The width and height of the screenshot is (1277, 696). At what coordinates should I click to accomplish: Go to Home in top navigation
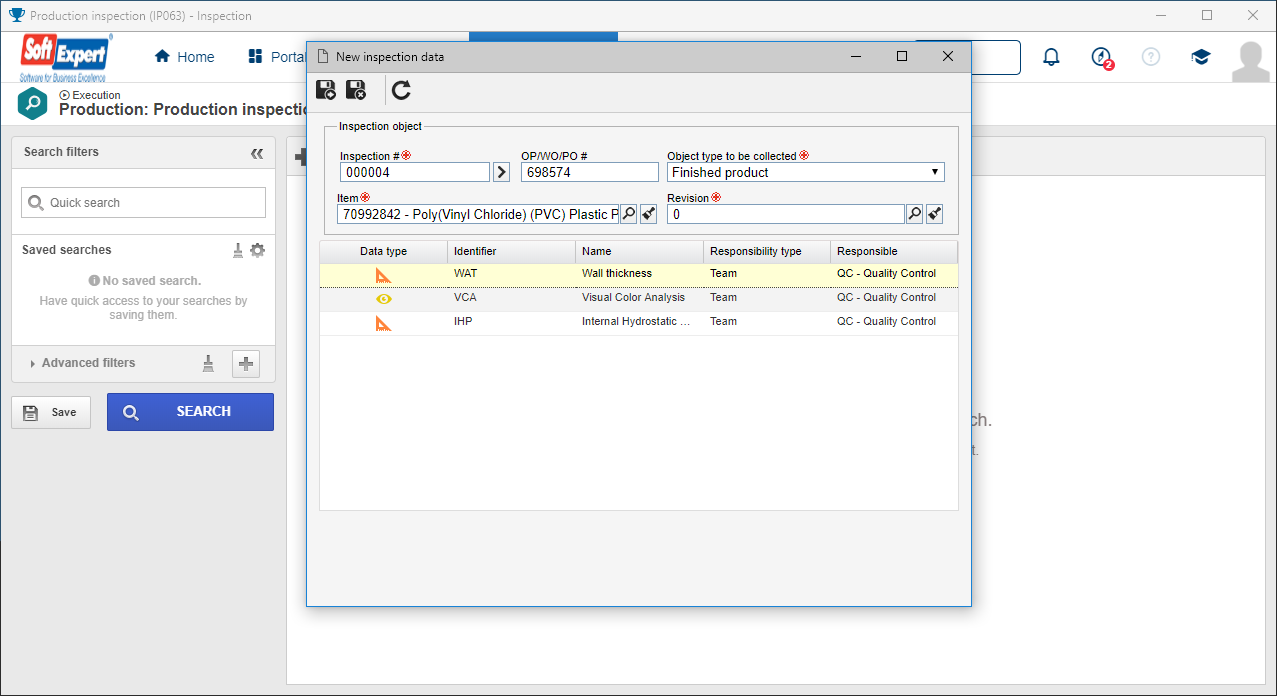coord(184,57)
